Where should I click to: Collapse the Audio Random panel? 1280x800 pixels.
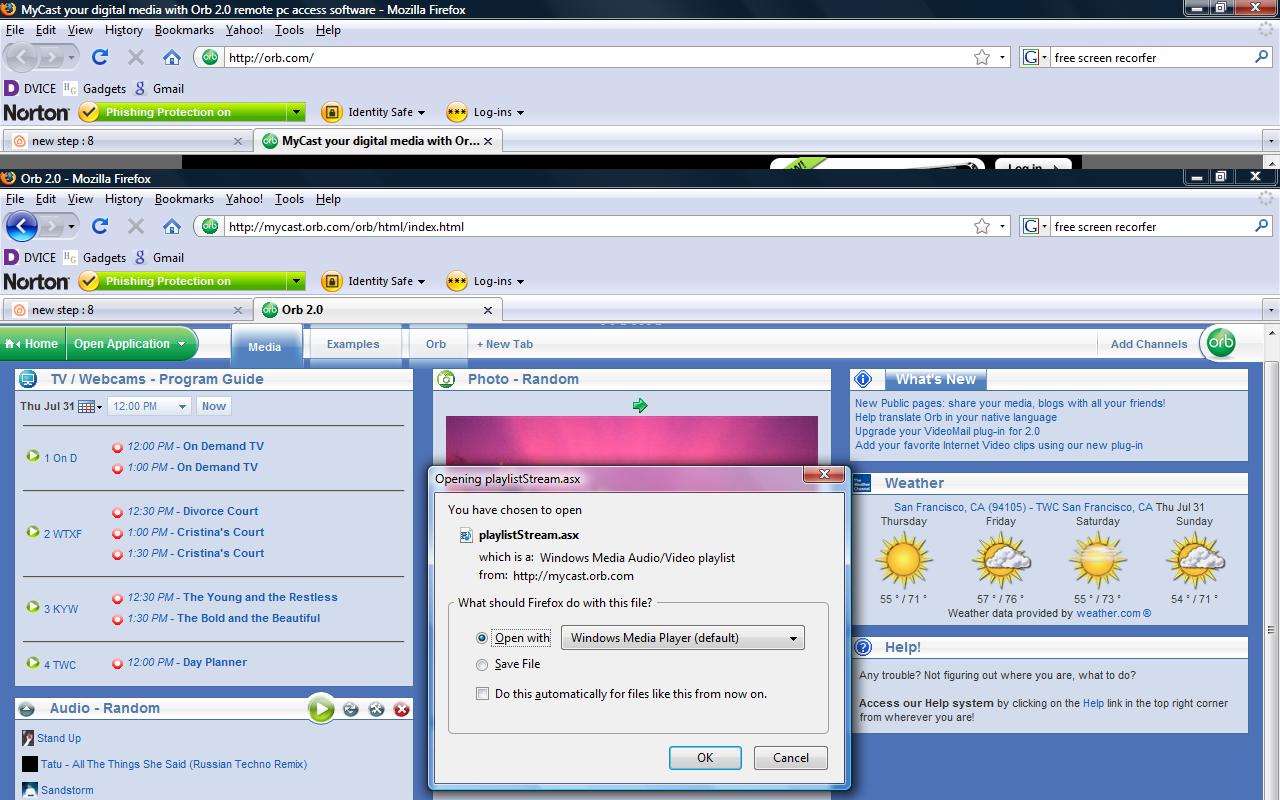click(28, 709)
